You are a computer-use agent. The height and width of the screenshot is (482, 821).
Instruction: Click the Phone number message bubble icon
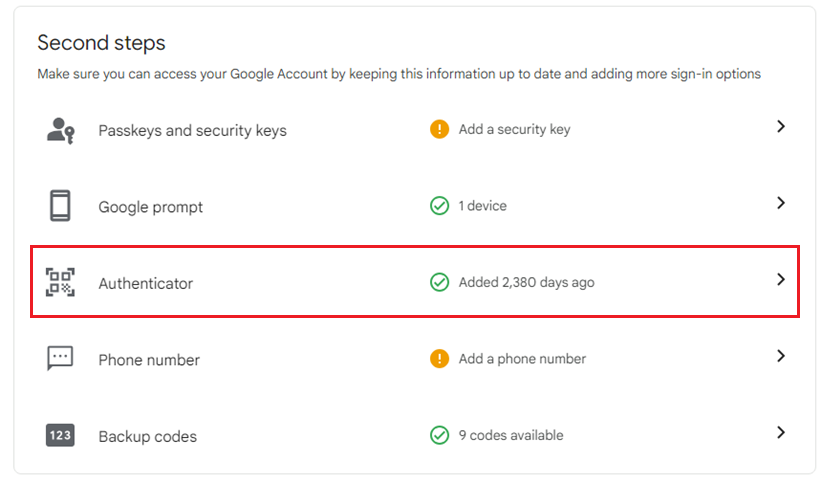(x=60, y=358)
